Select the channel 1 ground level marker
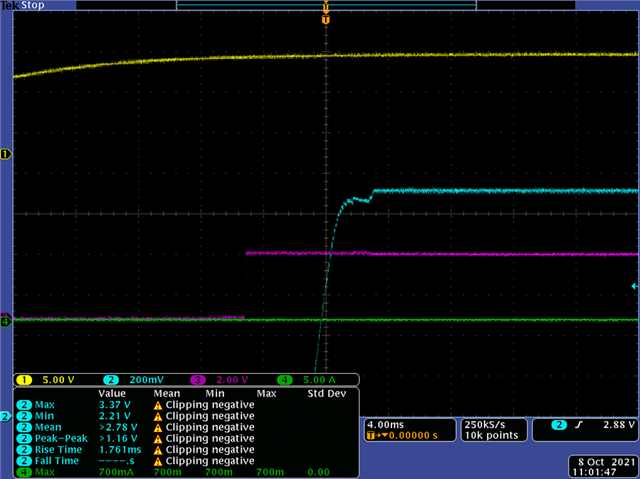 pyautogui.click(x=6, y=154)
